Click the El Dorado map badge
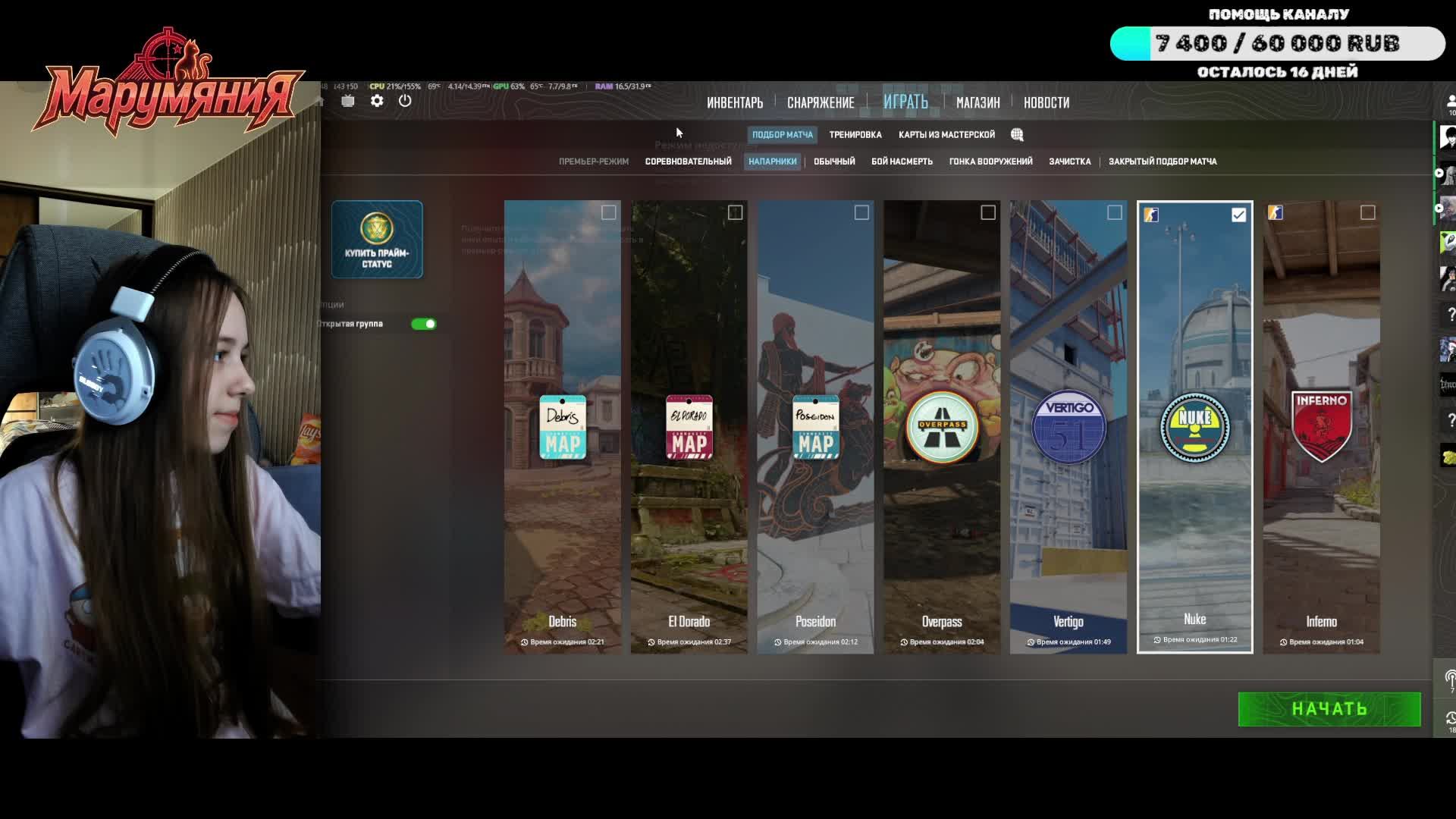 click(x=689, y=427)
